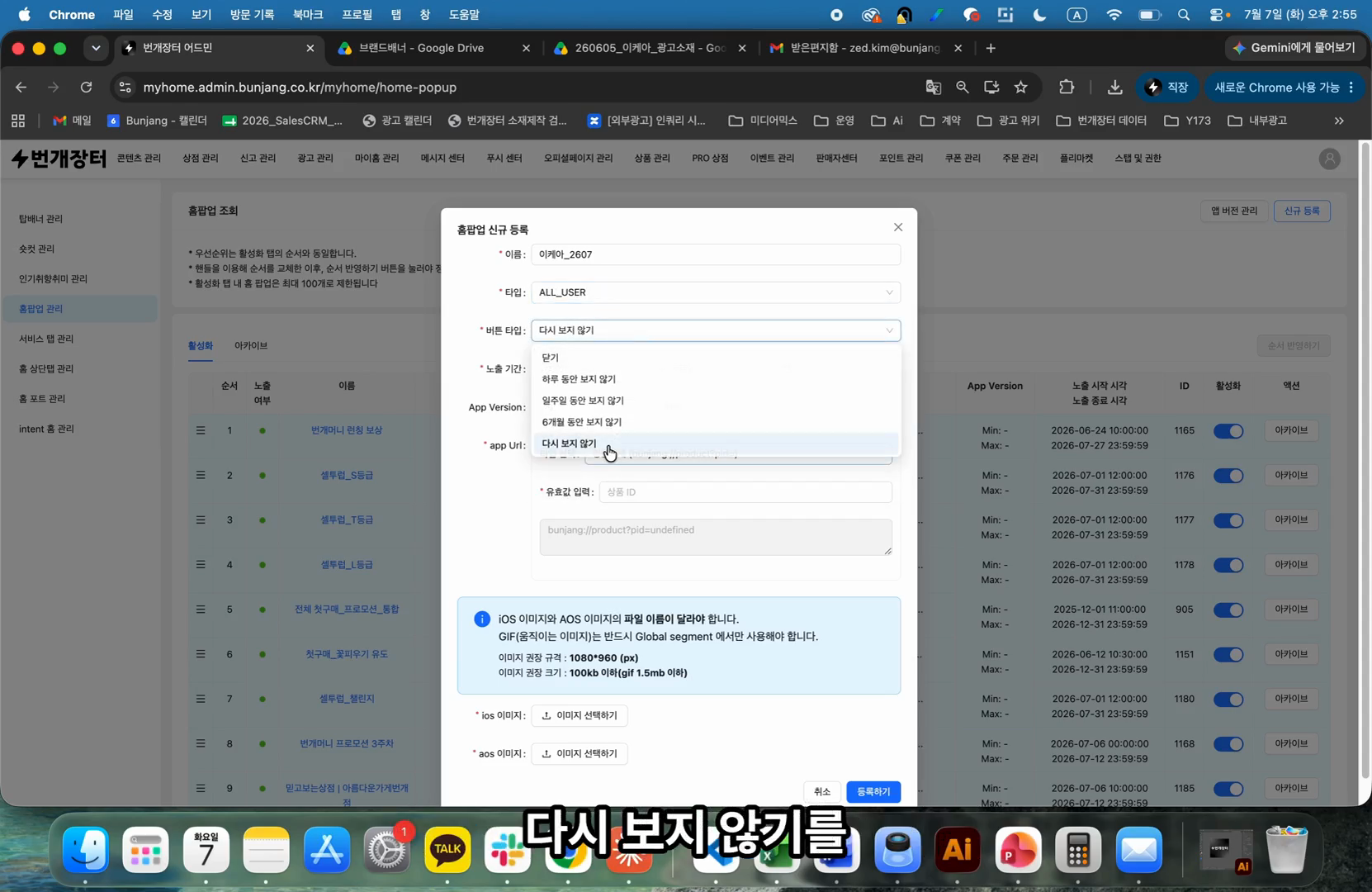The image size is (1372, 892).
Task: Open System Settings from the dock
Action: click(x=386, y=850)
